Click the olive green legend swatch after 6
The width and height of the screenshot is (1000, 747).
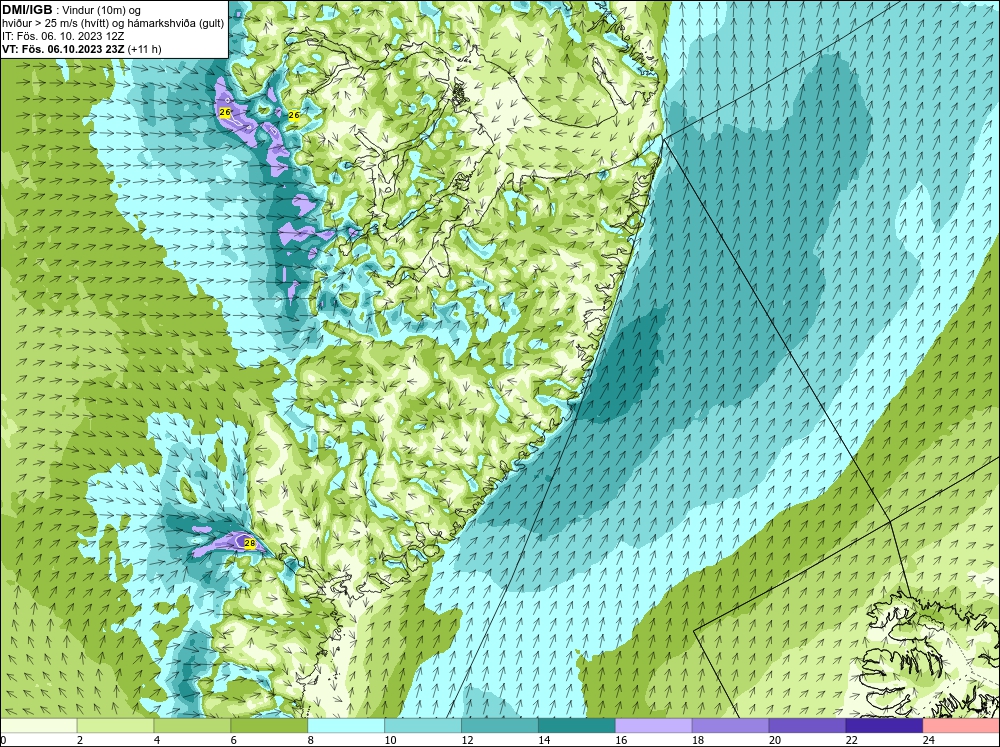(x=269, y=726)
